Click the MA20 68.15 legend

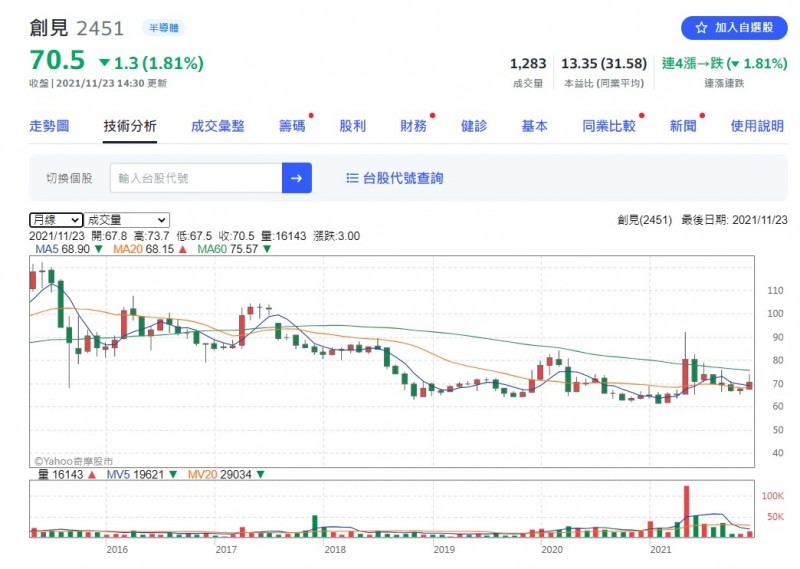pos(150,249)
